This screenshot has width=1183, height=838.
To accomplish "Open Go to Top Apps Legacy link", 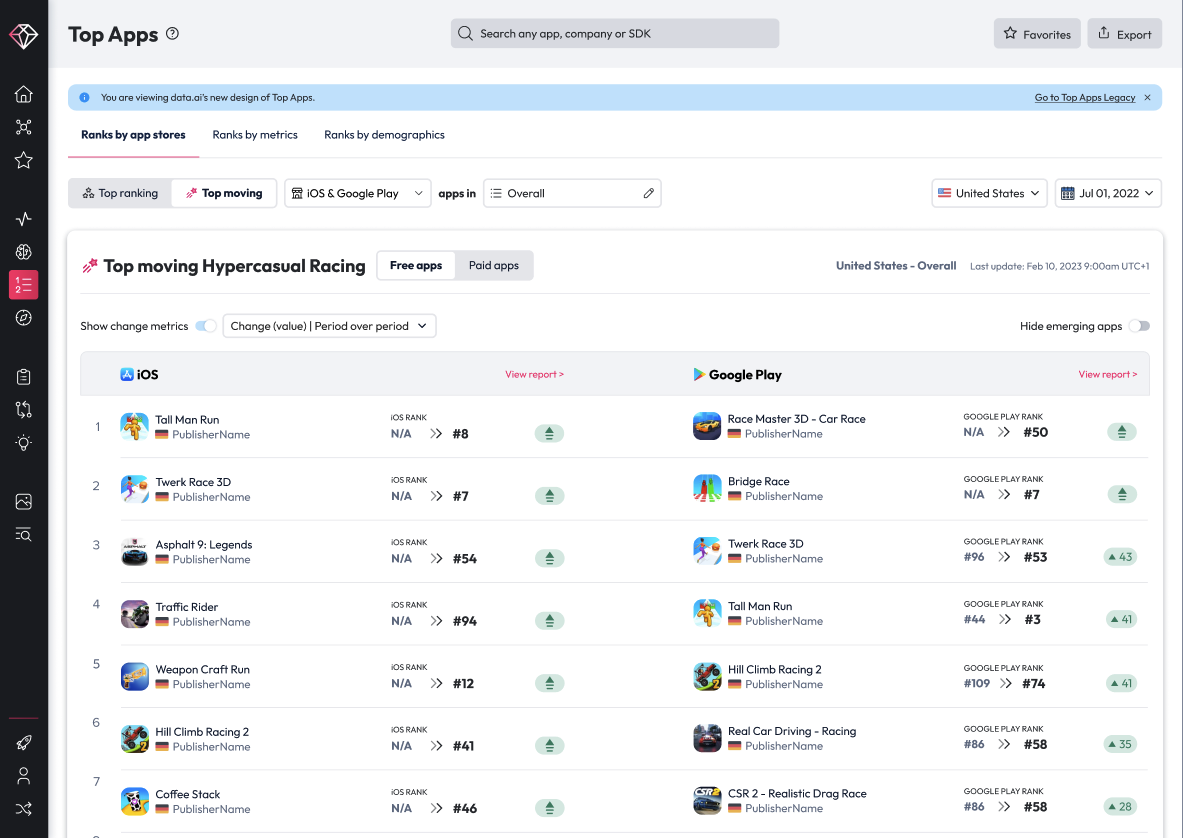I will click(1084, 98).
